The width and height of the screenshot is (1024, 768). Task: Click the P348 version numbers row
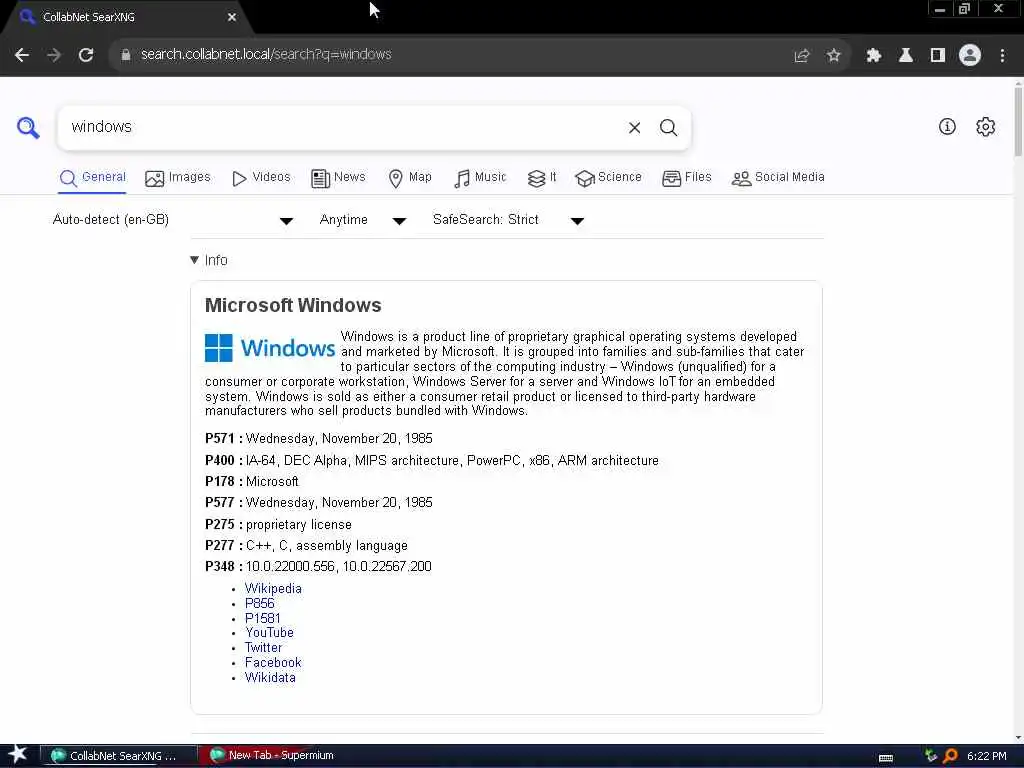coord(318,567)
